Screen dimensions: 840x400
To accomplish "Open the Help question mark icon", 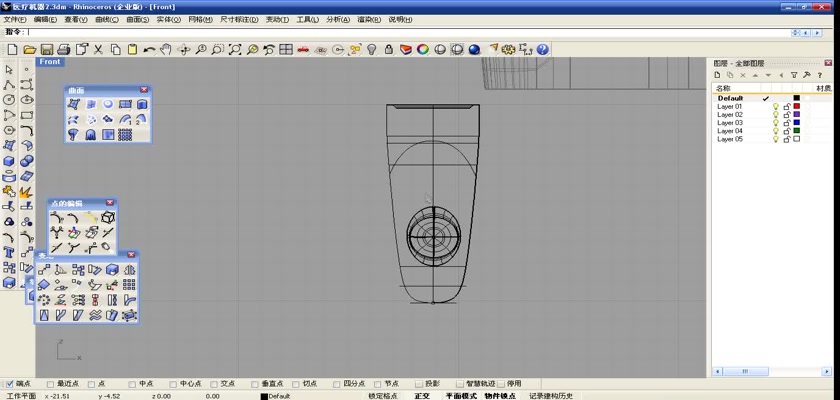I will (542, 49).
